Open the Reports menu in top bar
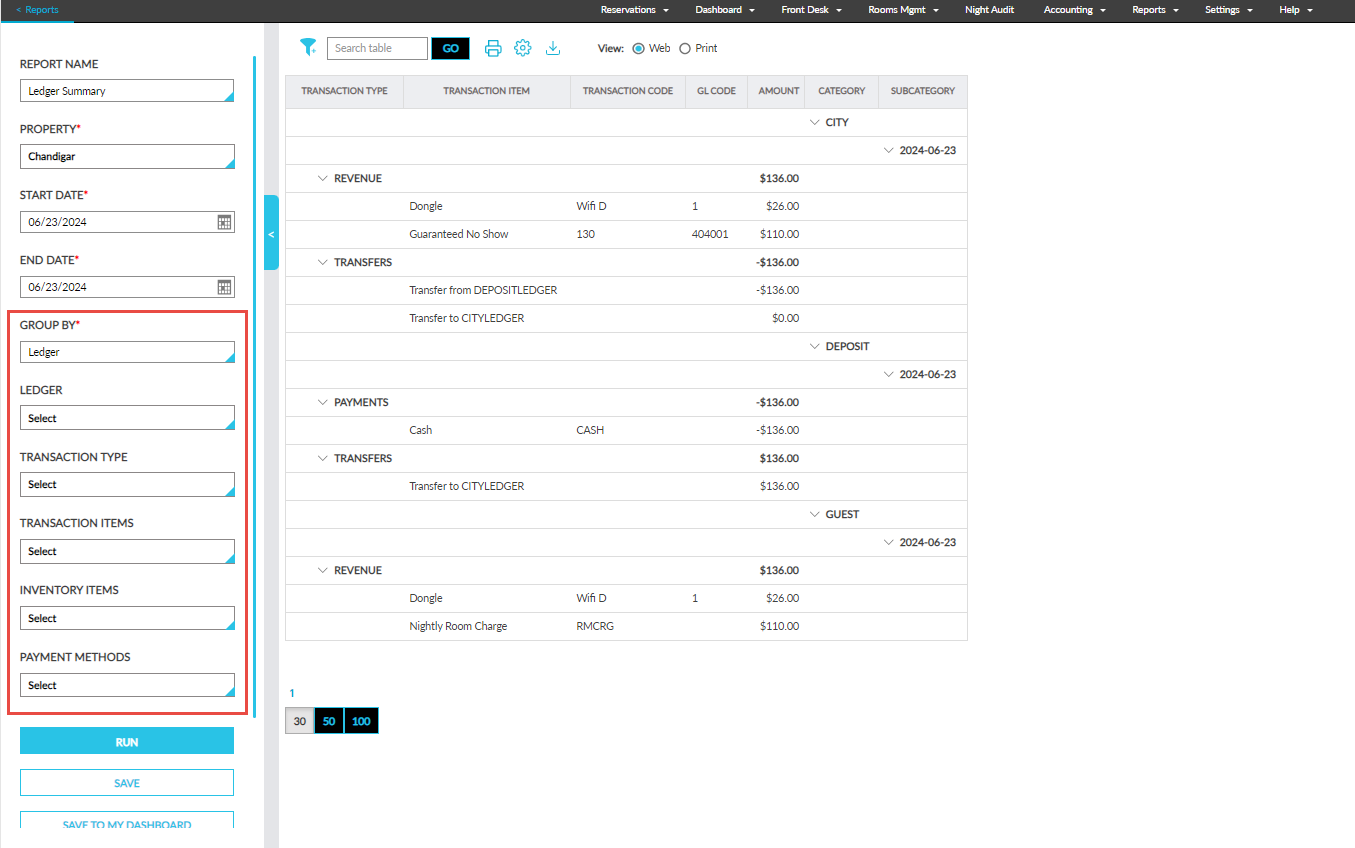Image resolution: width=1355 pixels, height=848 pixels. click(1155, 10)
